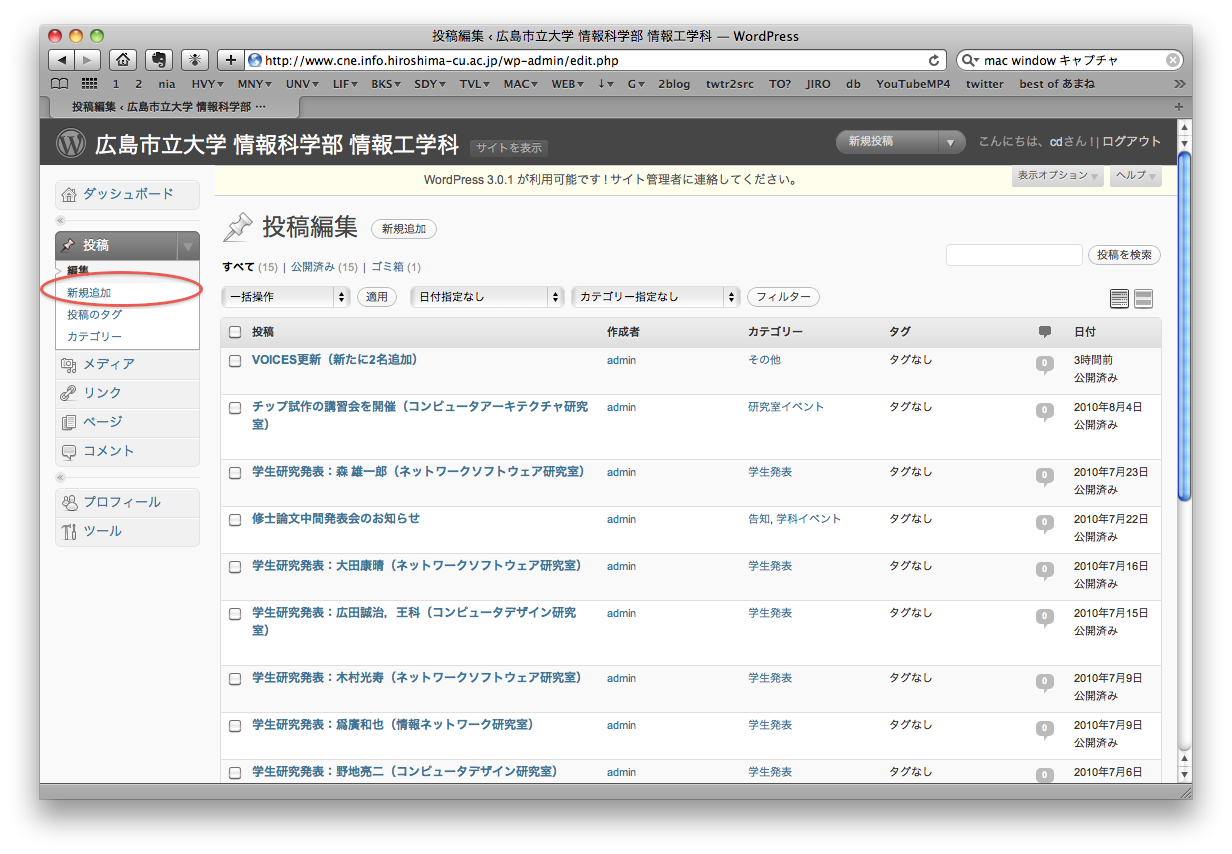This screenshot has width=1232, height=854.
Task: Open the YouTubeMP4 bookmark
Action: tap(915, 84)
